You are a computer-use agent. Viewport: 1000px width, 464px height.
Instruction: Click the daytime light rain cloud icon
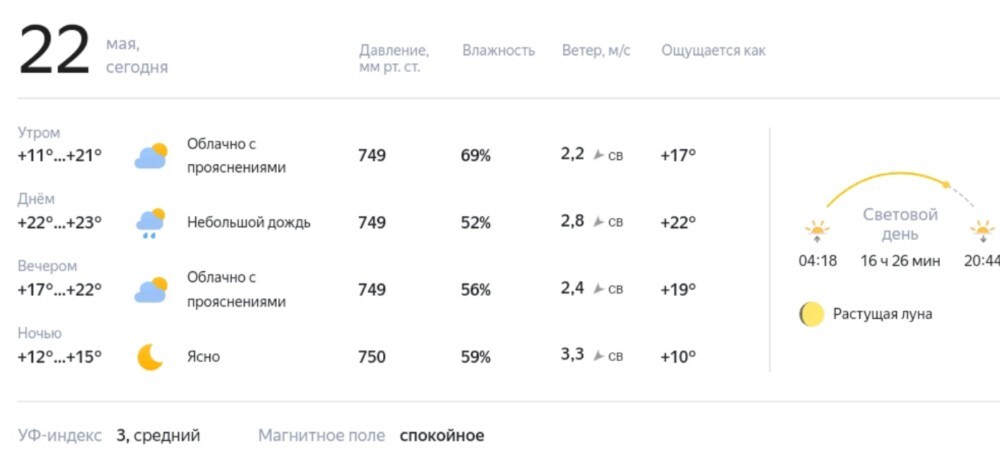[151, 223]
